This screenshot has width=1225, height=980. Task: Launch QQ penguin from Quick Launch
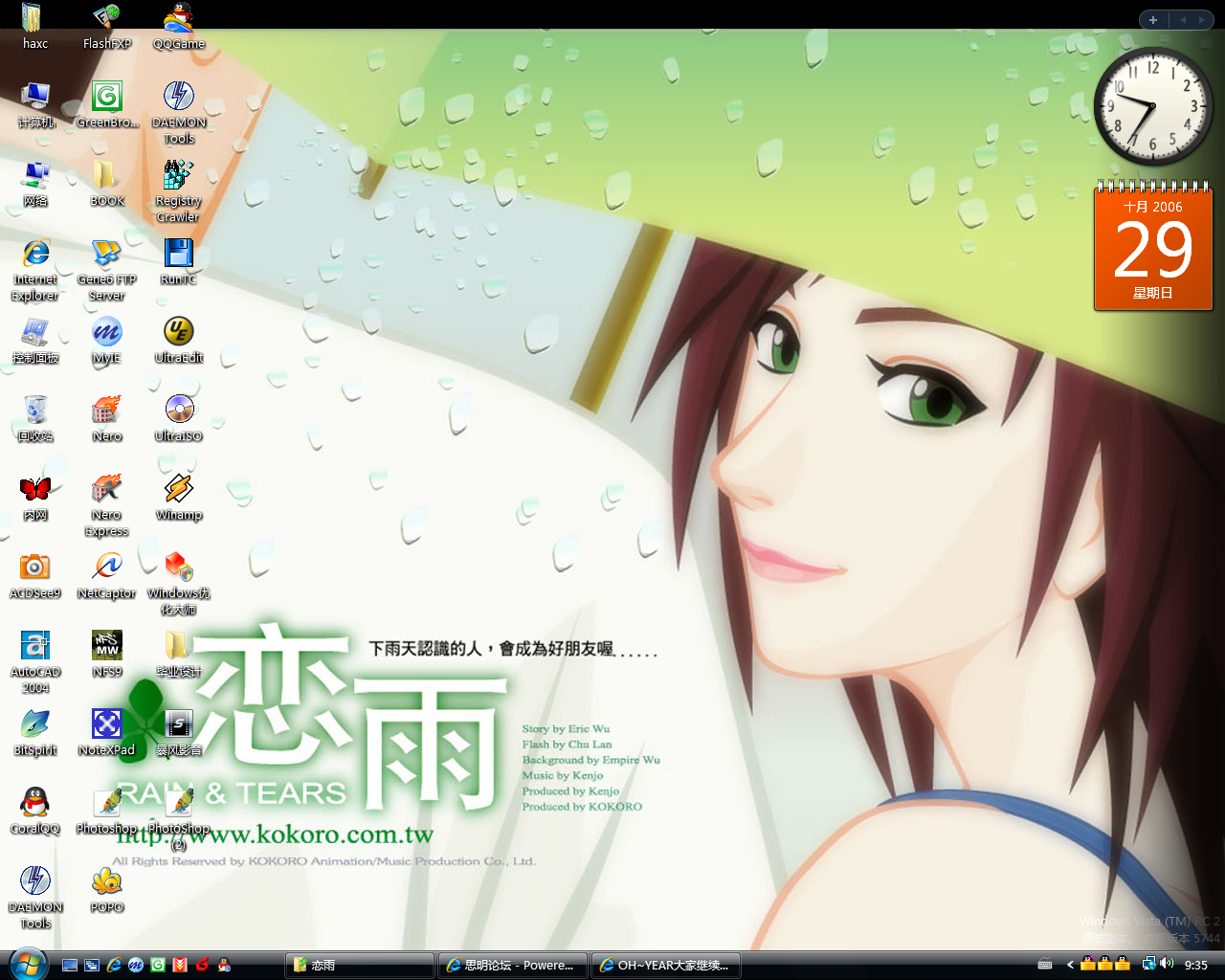point(224,965)
